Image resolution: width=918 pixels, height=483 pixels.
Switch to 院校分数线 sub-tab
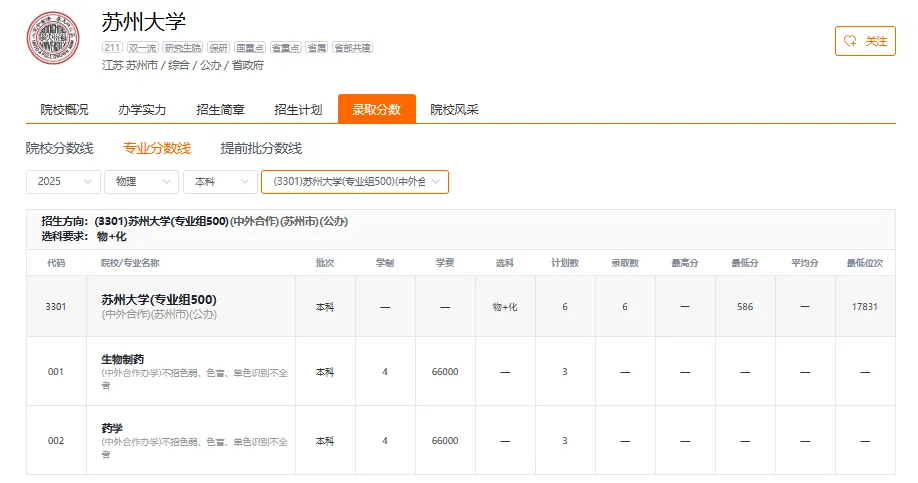click(x=60, y=148)
